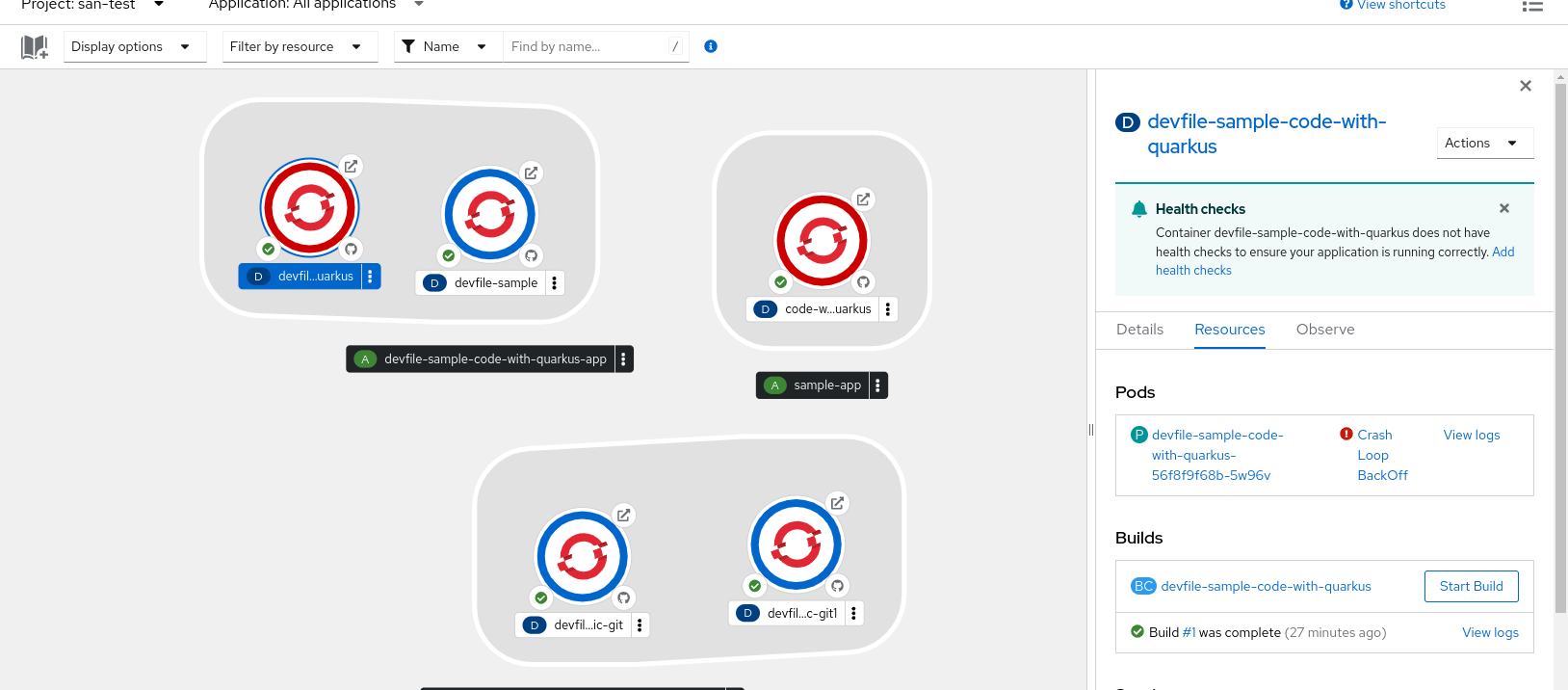Open the Actions dropdown in side panel
The height and width of the screenshot is (690, 1568).
coord(1484,143)
